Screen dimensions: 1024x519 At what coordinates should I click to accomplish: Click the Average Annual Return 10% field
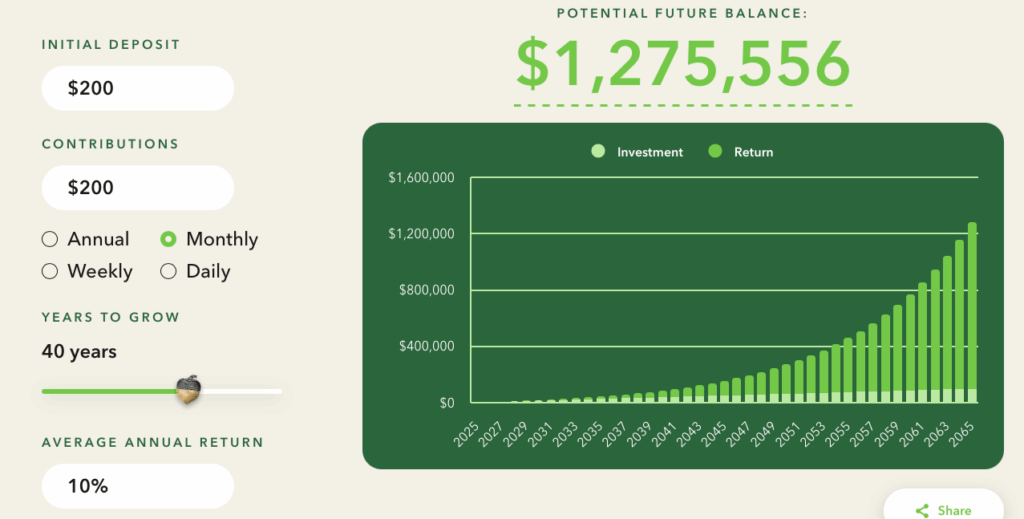tap(137, 486)
